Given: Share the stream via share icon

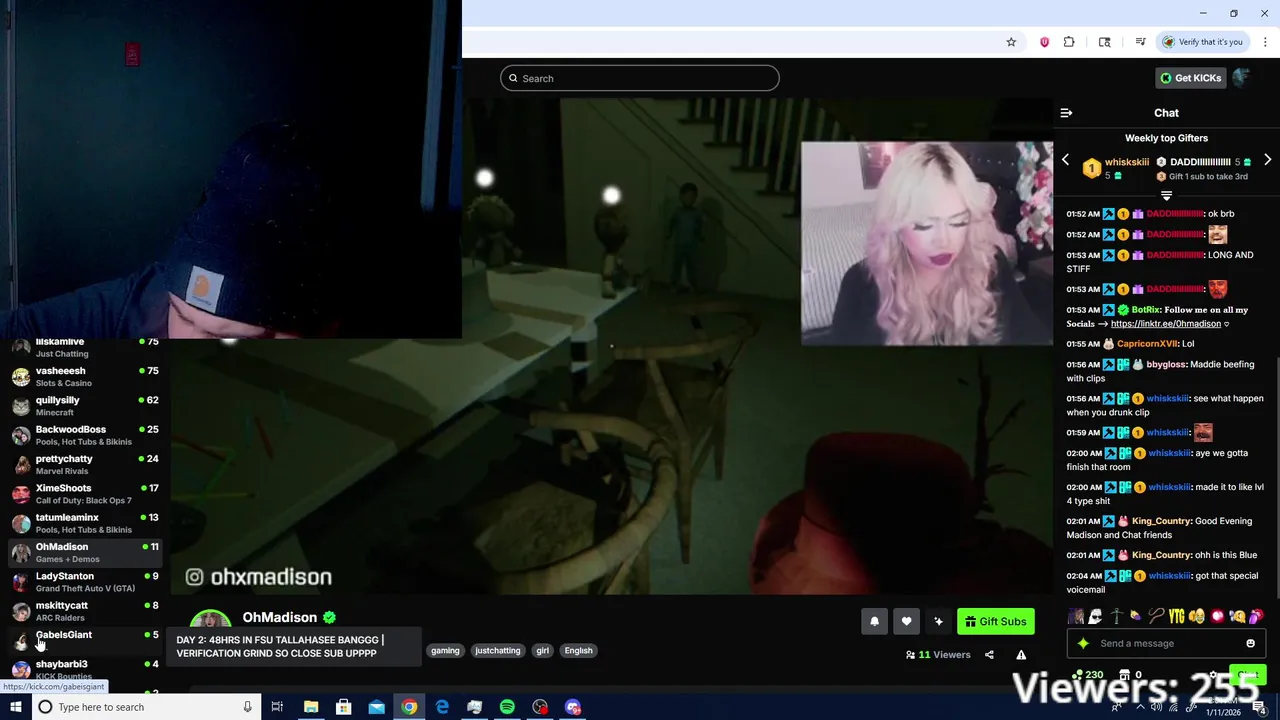Looking at the screenshot, I should point(989,655).
